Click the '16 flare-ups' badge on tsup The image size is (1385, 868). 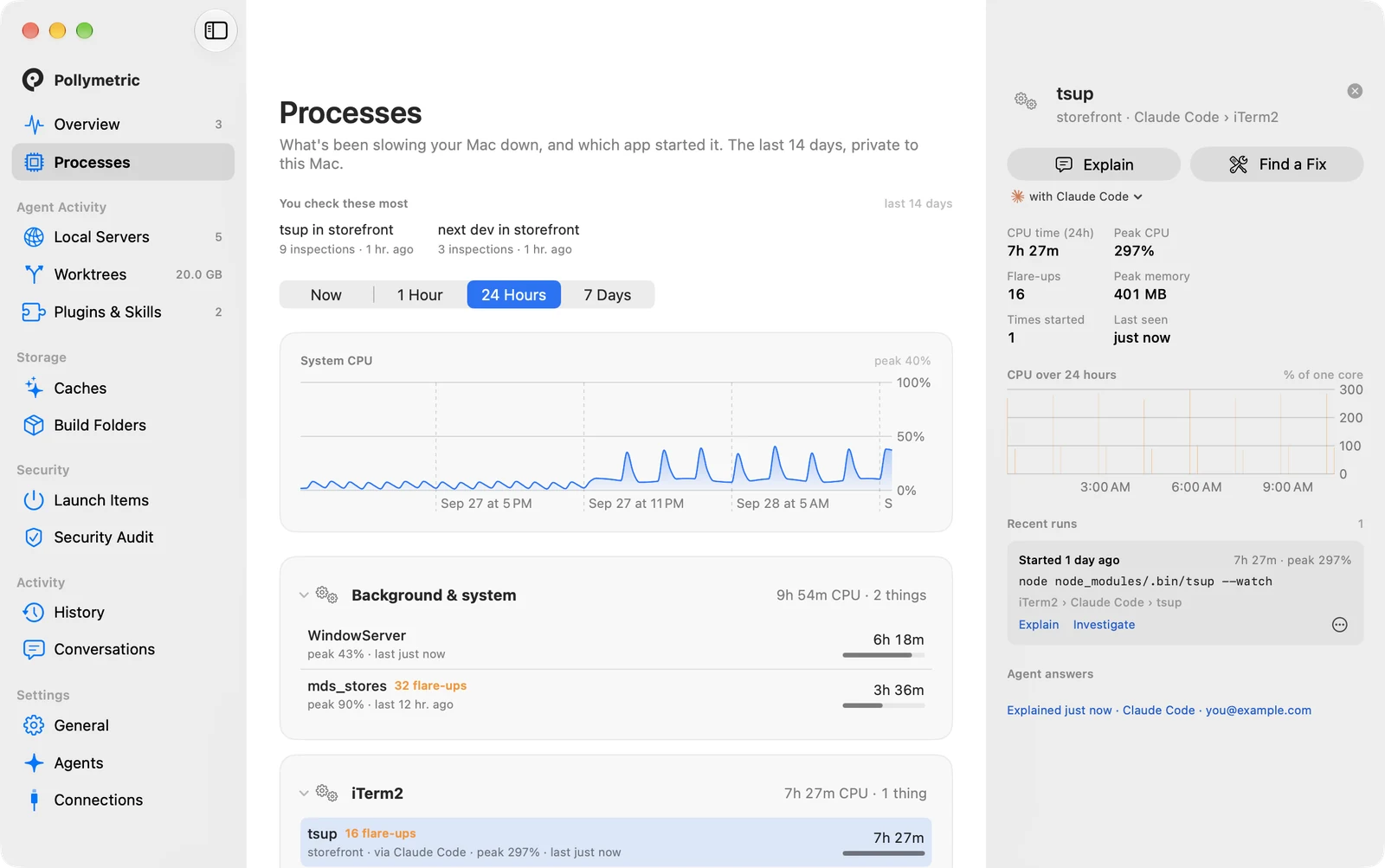[x=380, y=833]
